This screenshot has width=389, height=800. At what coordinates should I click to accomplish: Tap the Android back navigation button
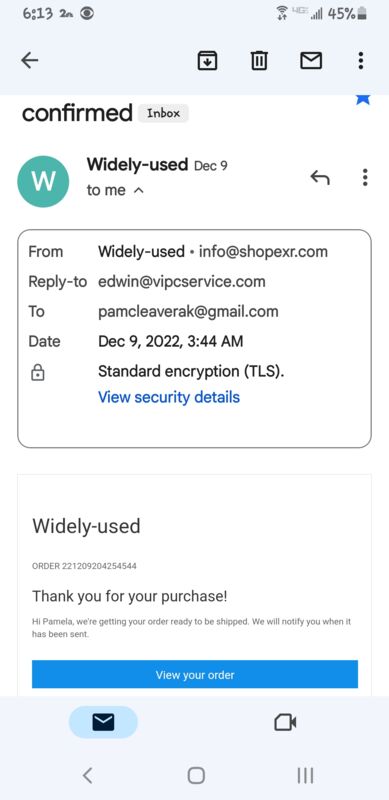coord(88,776)
